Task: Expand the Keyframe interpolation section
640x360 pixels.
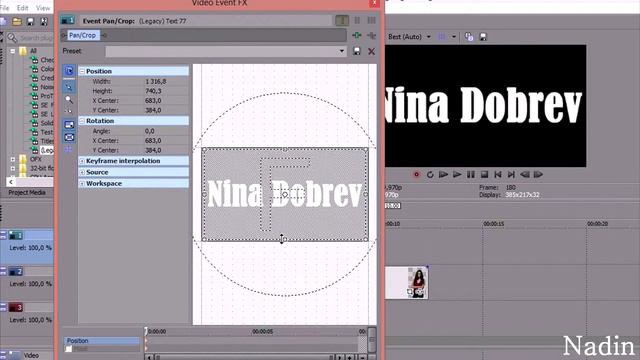Action: coord(82,161)
